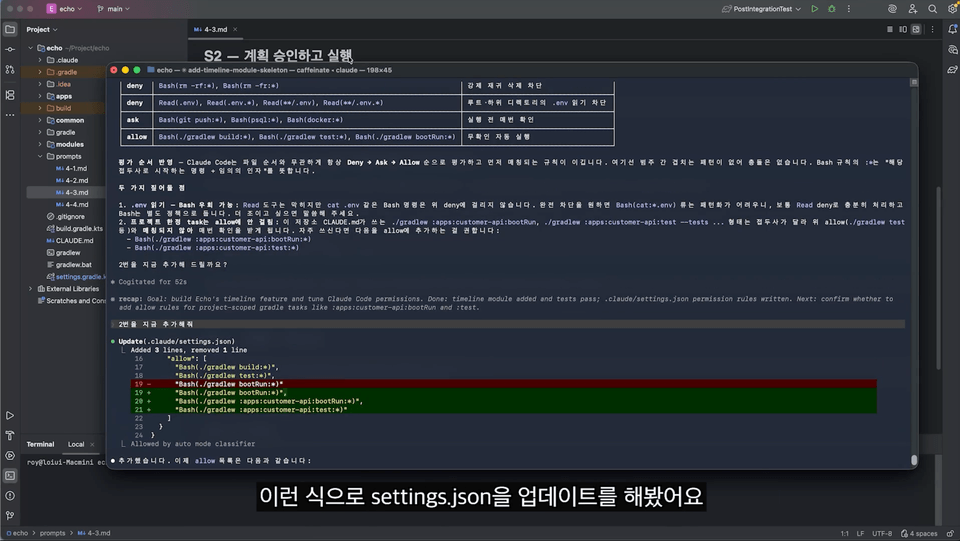Click the 4 spaces indent status entry
960x541 pixels.
click(x=919, y=534)
